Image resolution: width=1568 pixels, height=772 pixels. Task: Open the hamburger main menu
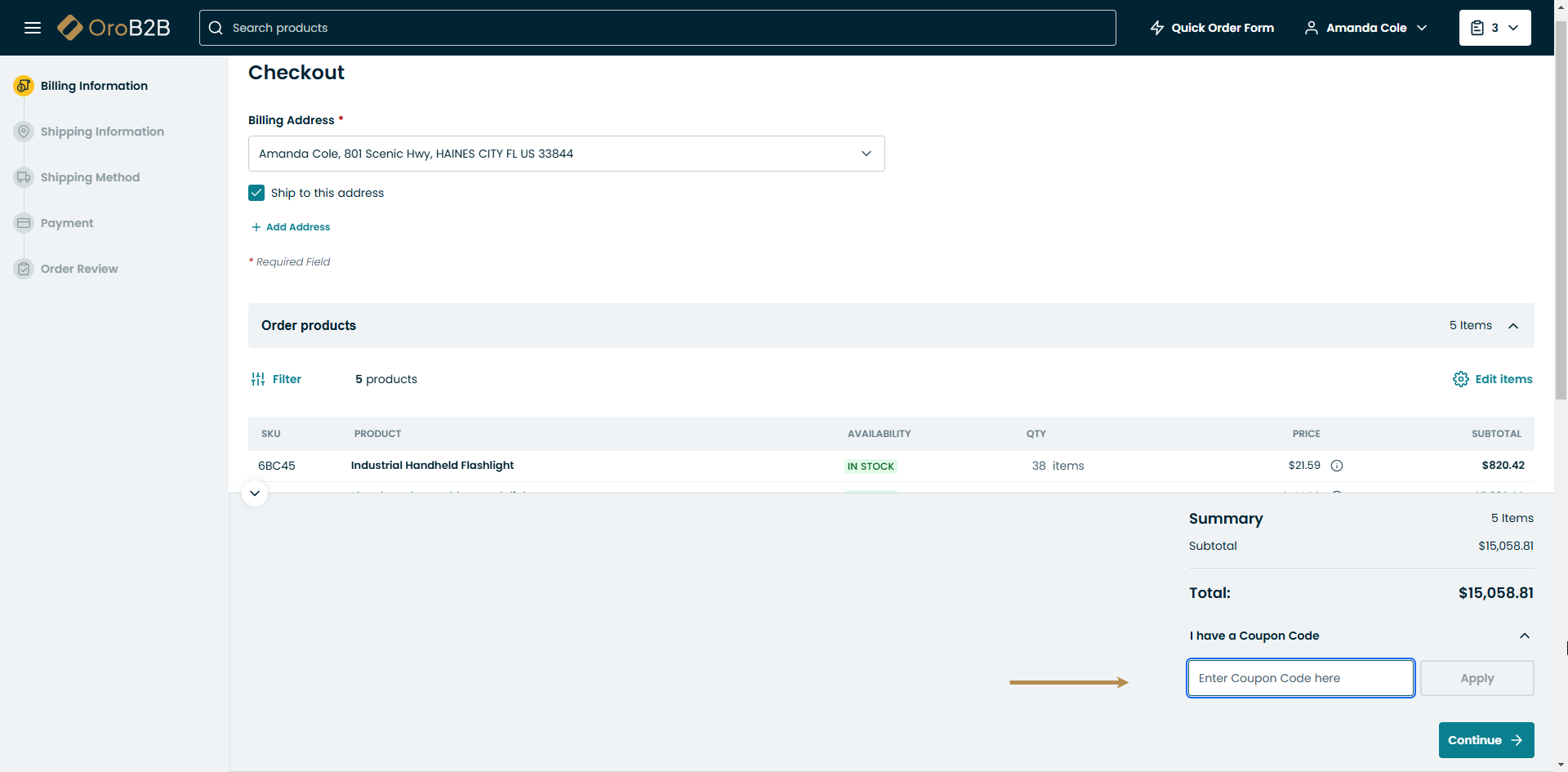33,28
